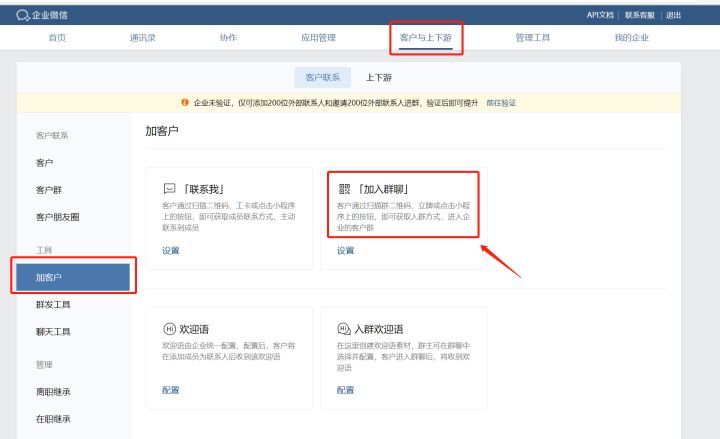This screenshot has width=720, height=439.
Task: Click 配置 under 欢迎语 card
Action: pyautogui.click(x=170, y=390)
